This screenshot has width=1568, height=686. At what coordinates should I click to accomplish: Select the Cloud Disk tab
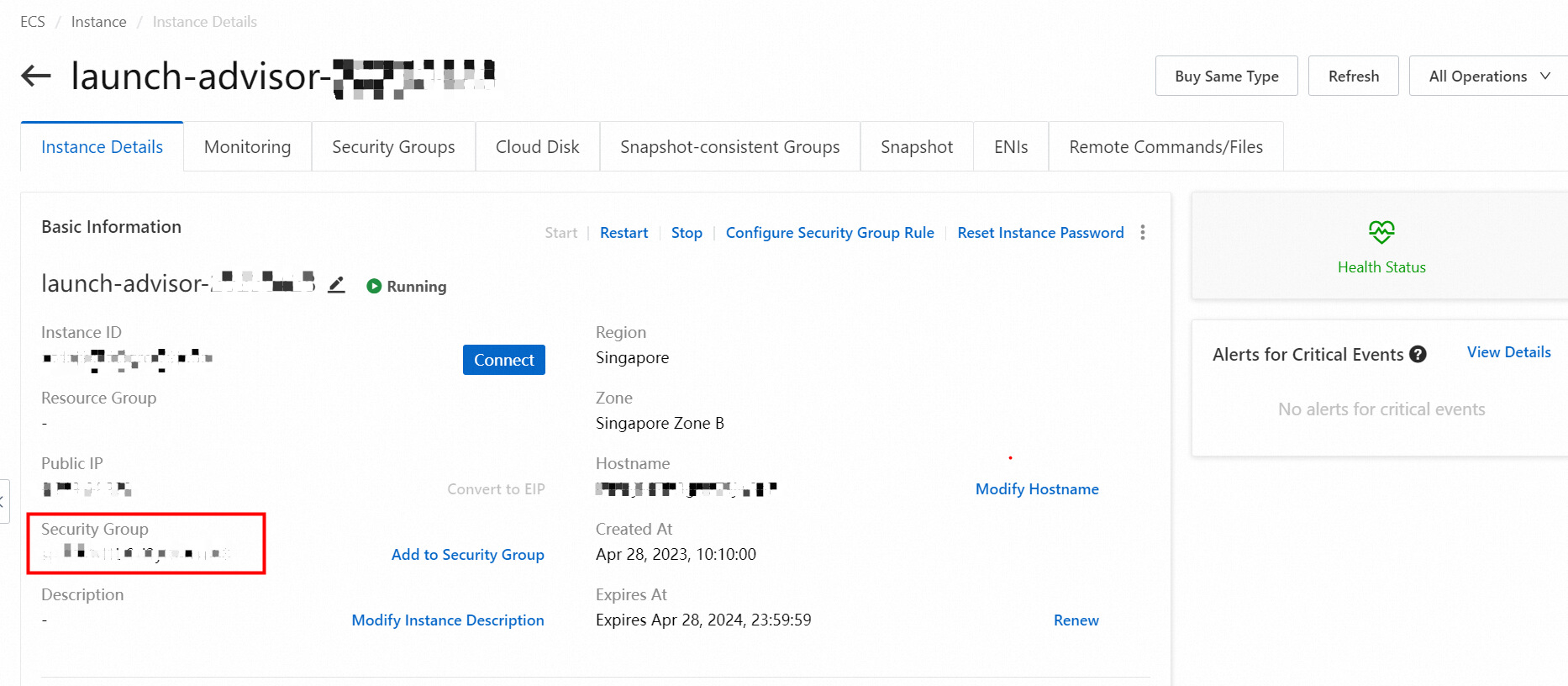point(537,147)
